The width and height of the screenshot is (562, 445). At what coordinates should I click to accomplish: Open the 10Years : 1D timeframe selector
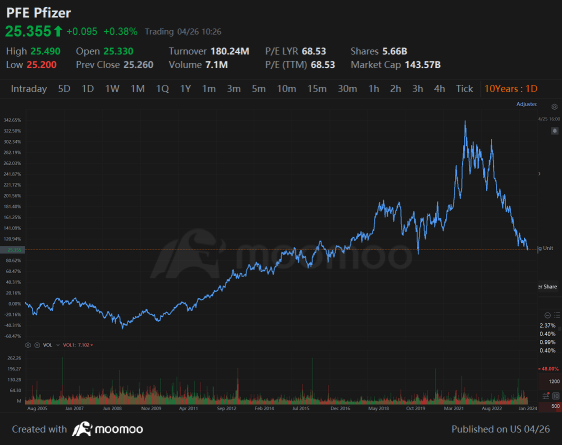click(x=511, y=89)
